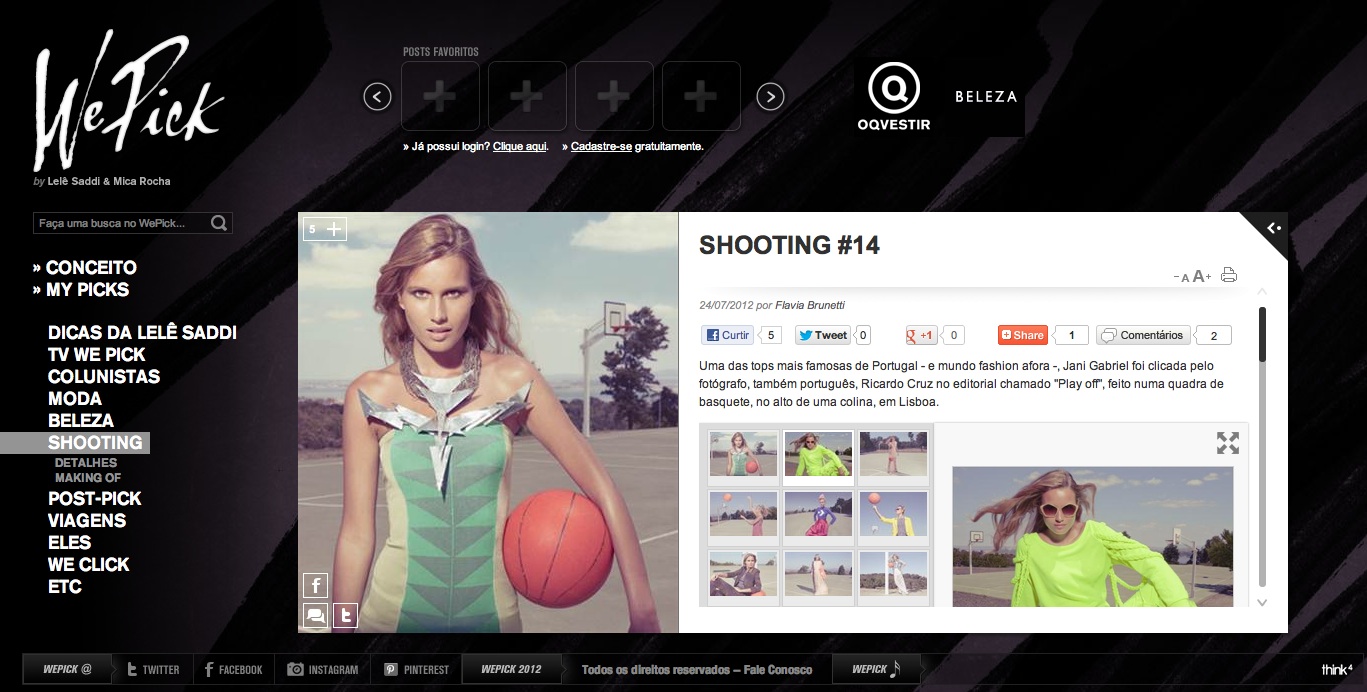This screenshot has width=1367, height=692.
Task: Open the footer Pinterest link
Action: (417, 670)
